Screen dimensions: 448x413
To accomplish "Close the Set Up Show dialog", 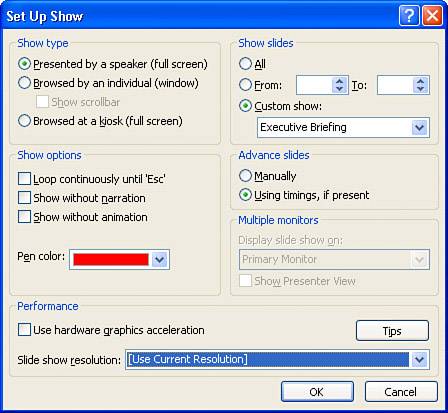I will [432, 16].
